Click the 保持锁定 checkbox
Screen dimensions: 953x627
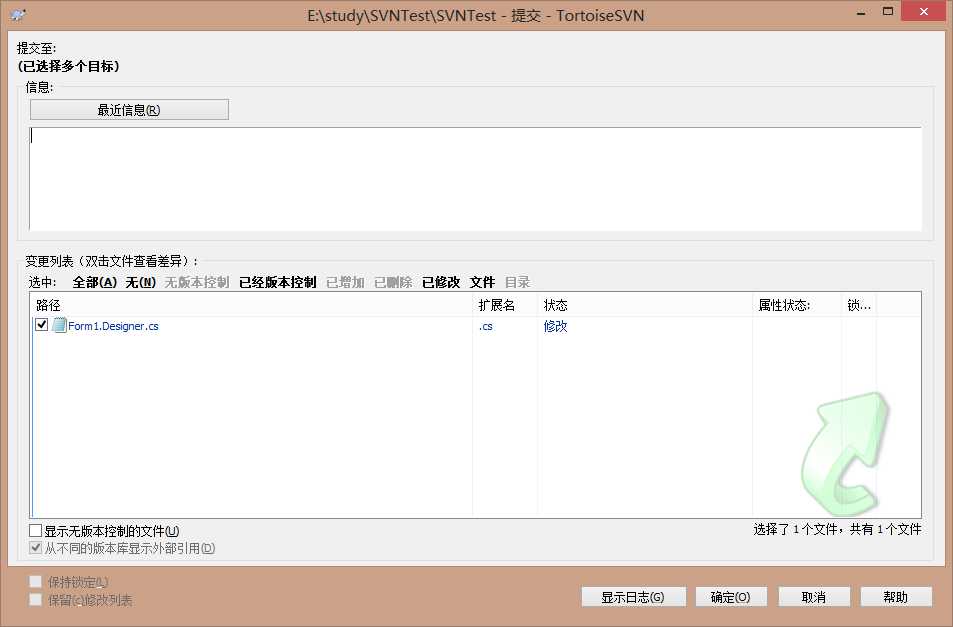click(x=35, y=581)
